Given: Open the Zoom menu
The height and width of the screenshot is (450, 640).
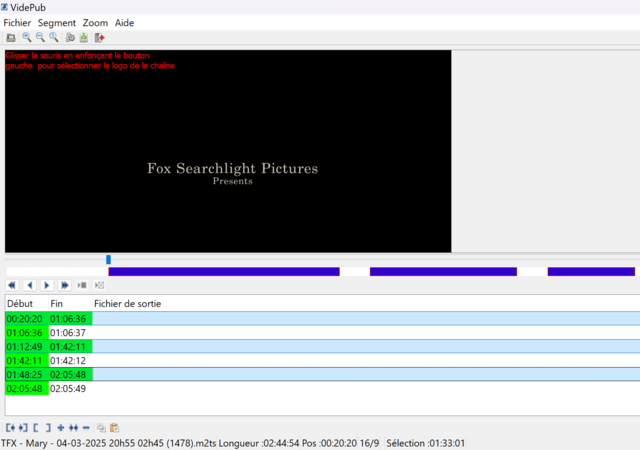Looking at the screenshot, I should point(95,23).
